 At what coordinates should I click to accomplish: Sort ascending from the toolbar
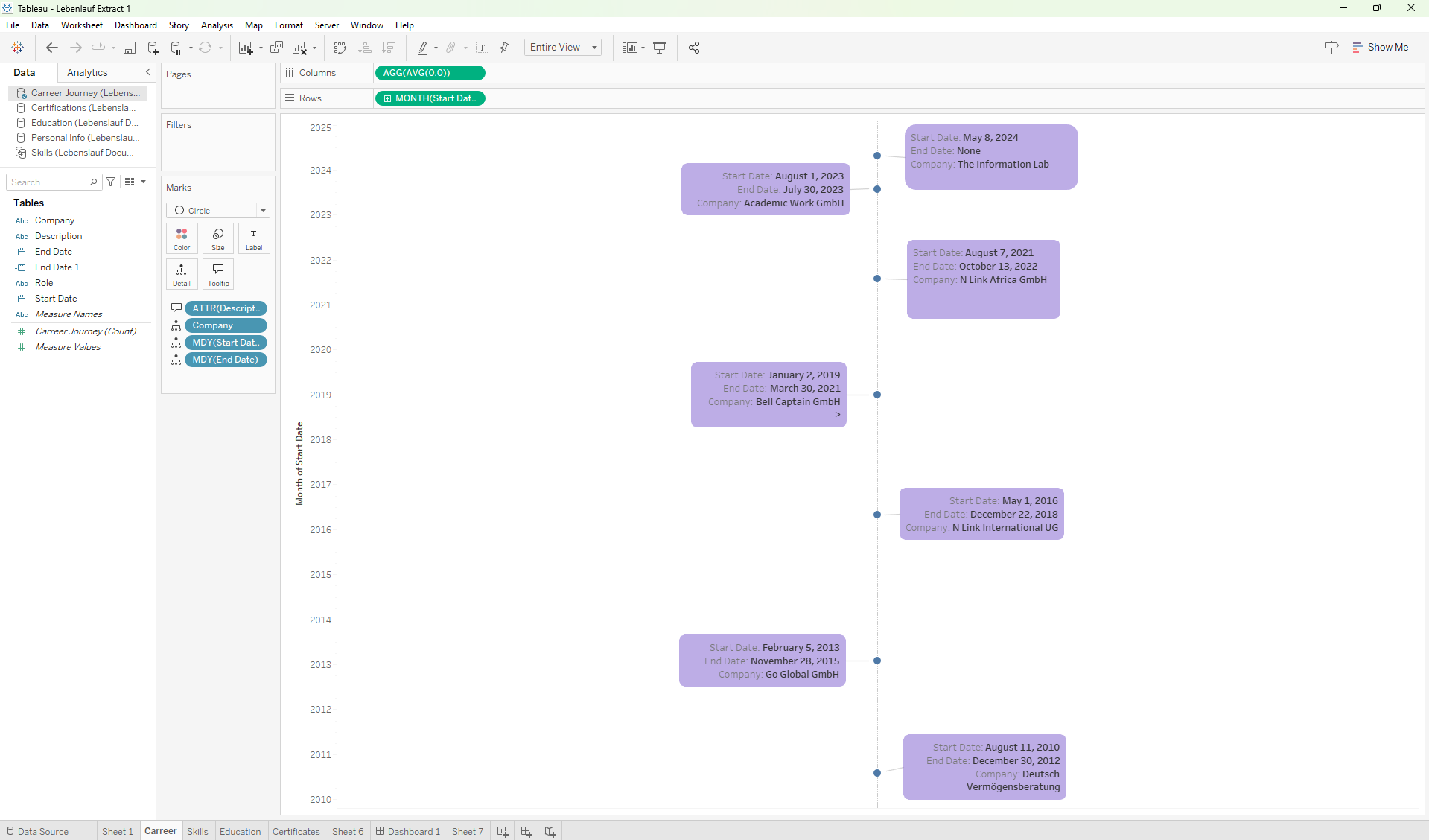point(365,48)
